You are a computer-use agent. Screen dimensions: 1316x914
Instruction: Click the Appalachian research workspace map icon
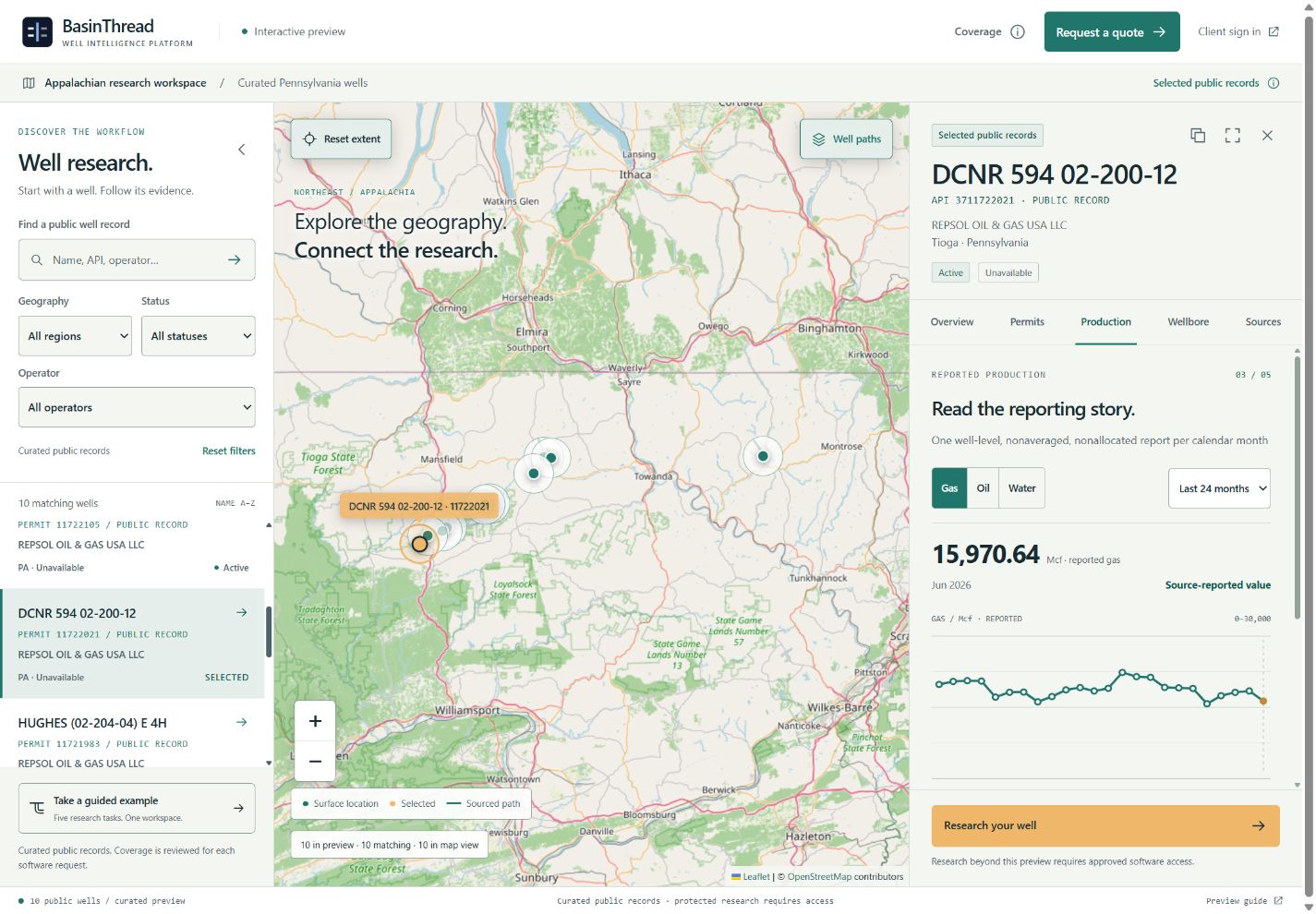pyautogui.click(x=29, y=83)
